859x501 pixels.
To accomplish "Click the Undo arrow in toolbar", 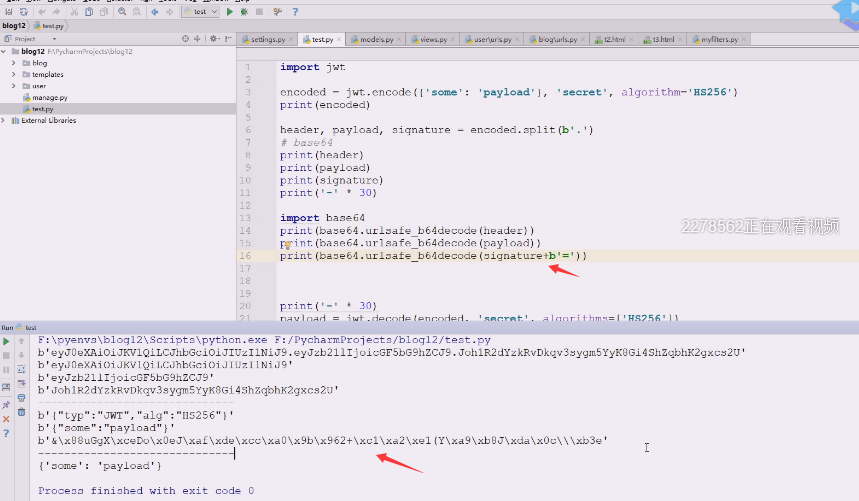I will (x=42, y=11).
